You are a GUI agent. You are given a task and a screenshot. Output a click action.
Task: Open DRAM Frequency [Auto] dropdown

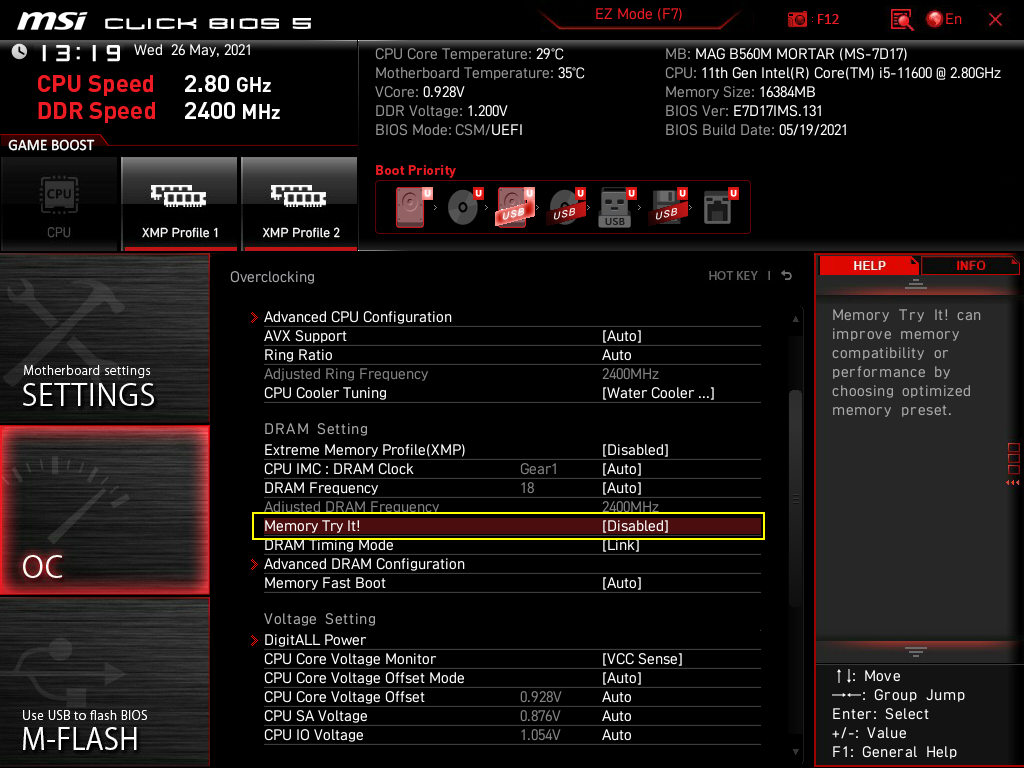(x=622, y=488)
